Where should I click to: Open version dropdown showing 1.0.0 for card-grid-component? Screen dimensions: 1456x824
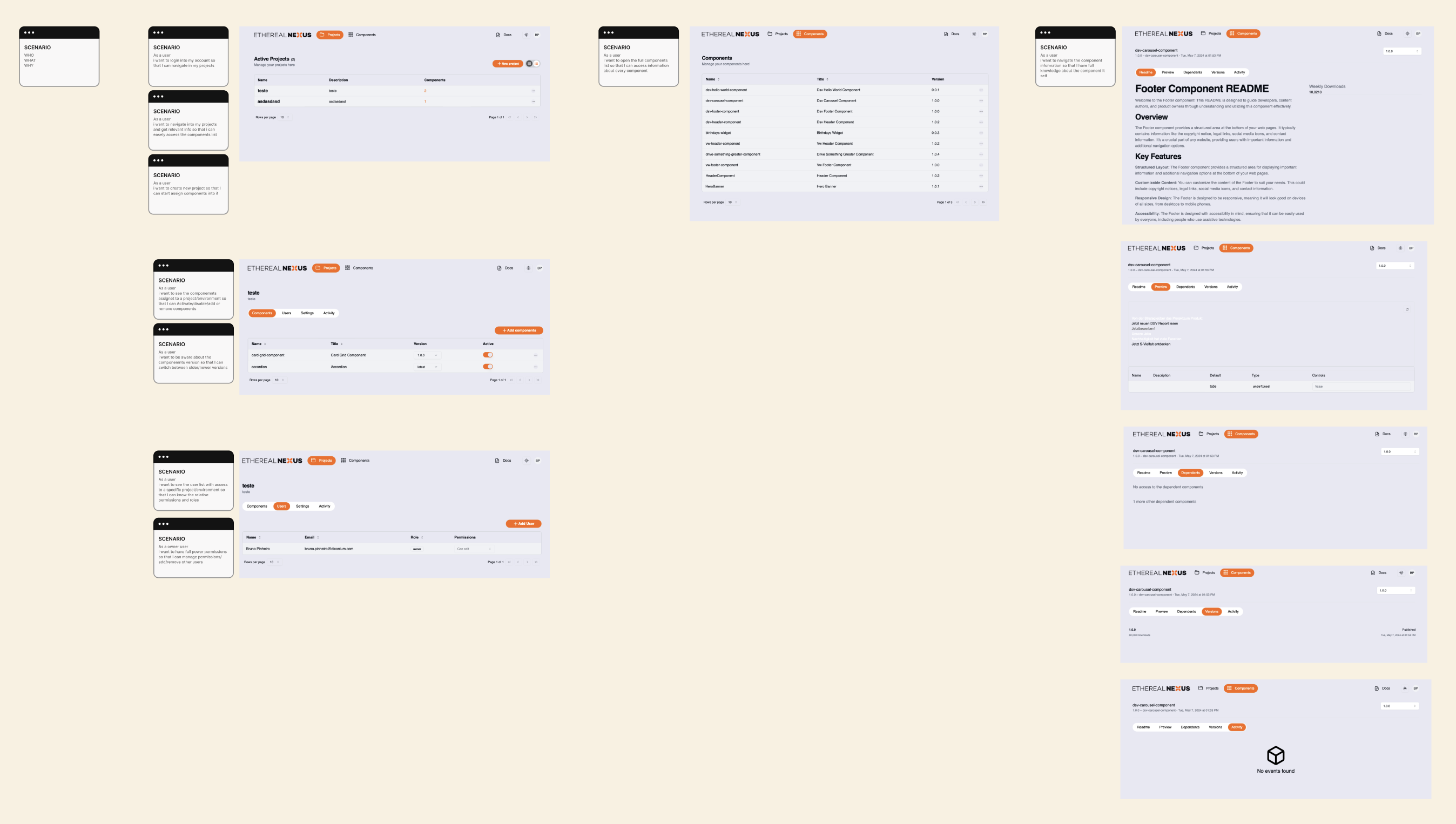(427, 355)
